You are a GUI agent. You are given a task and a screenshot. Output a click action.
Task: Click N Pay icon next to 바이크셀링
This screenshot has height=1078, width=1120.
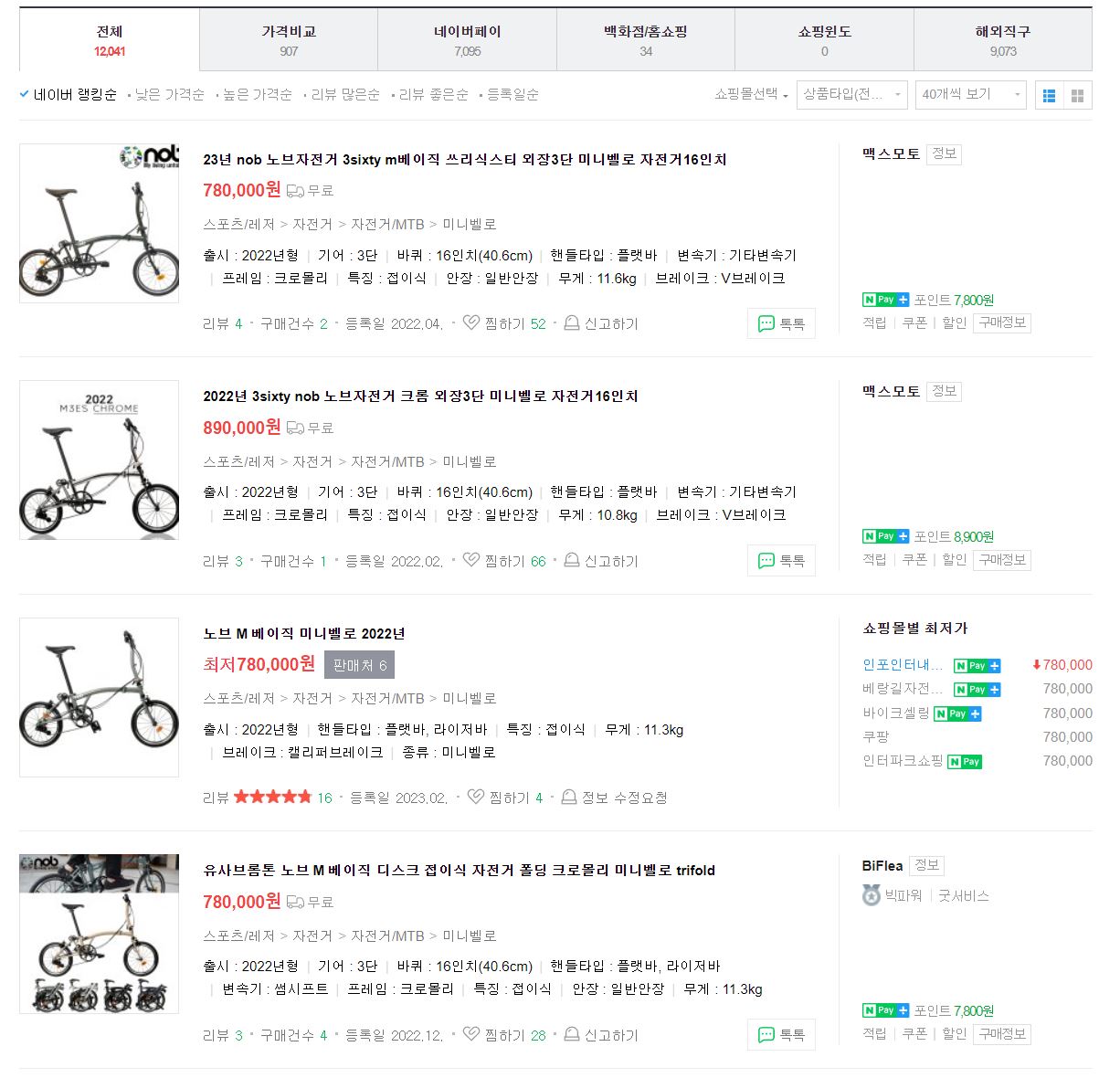point(957,713)
